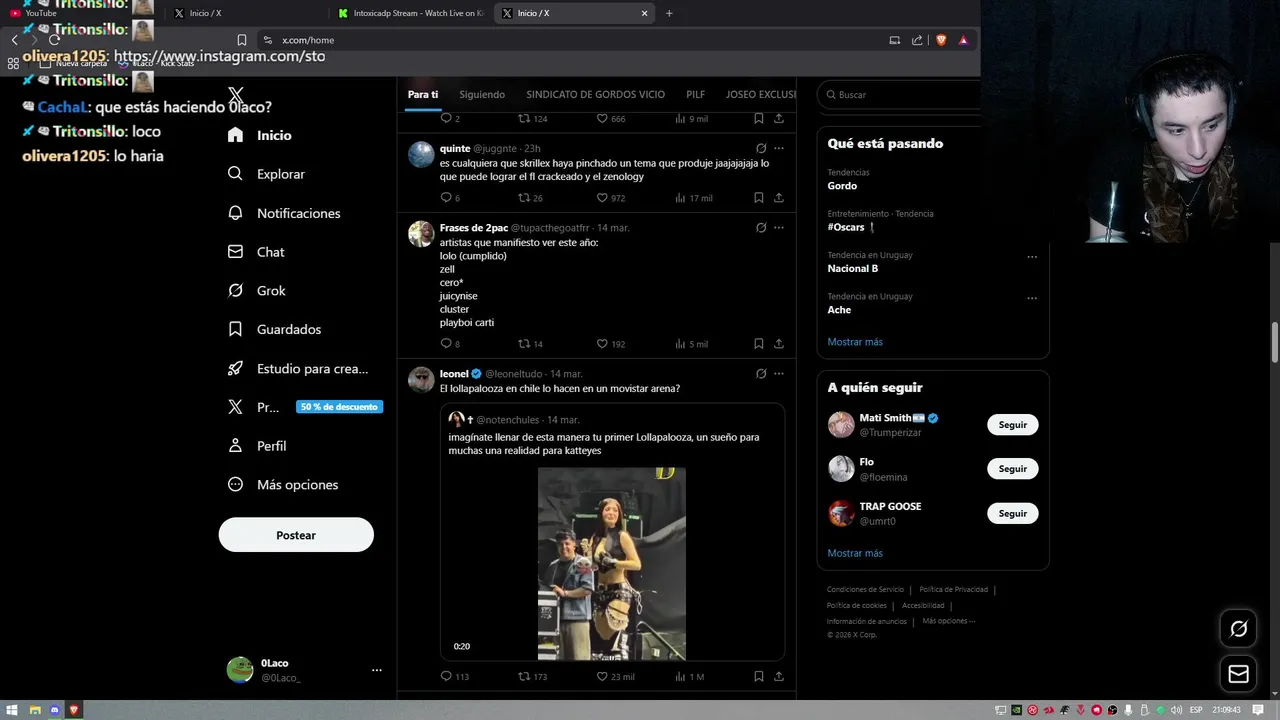Open more options on leonel's tweet
This screenshot has width=1280, height=720.
779,374
